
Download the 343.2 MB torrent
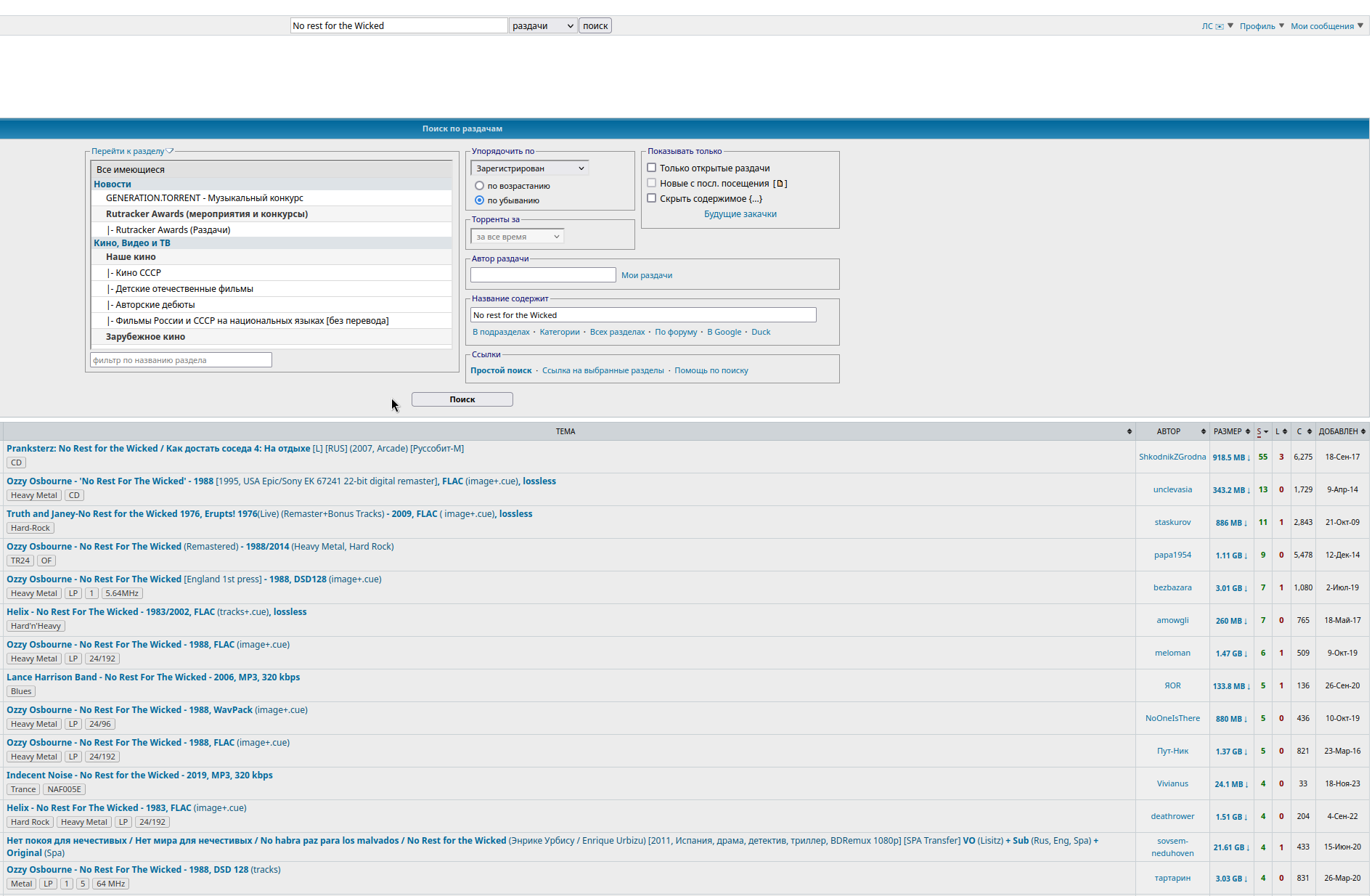(1231, 490)
